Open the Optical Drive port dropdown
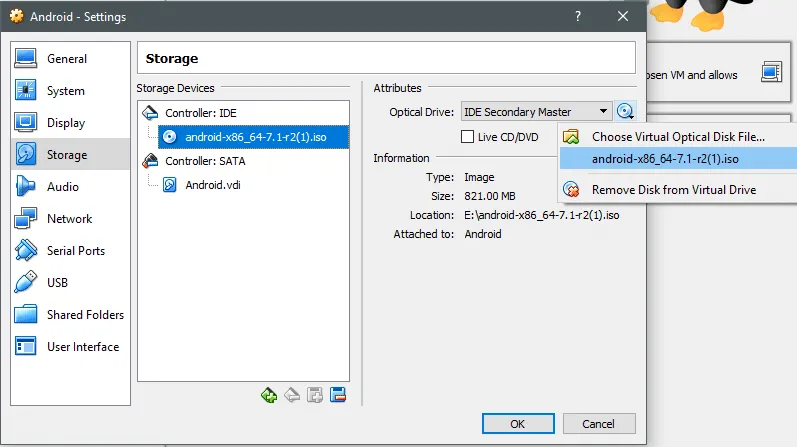 pos(535,112)
